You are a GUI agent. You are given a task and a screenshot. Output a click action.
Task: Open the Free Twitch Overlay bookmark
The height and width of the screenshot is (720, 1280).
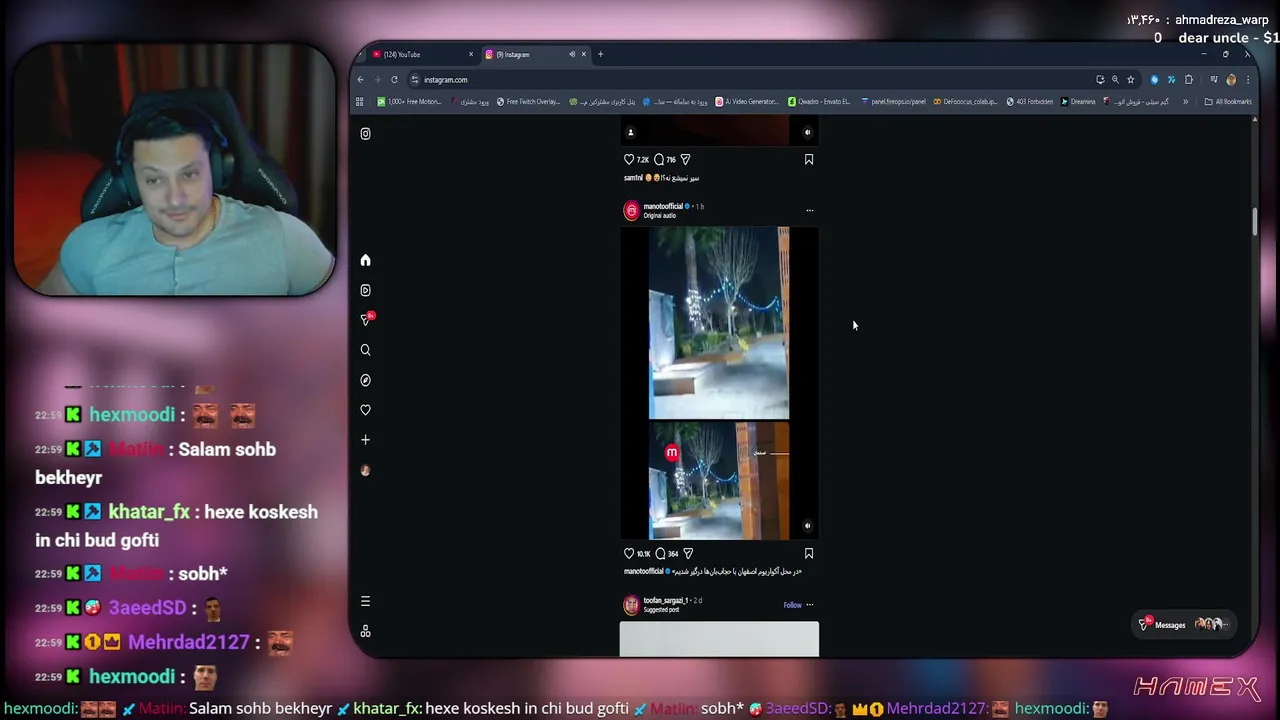click(x=529, y=101)
